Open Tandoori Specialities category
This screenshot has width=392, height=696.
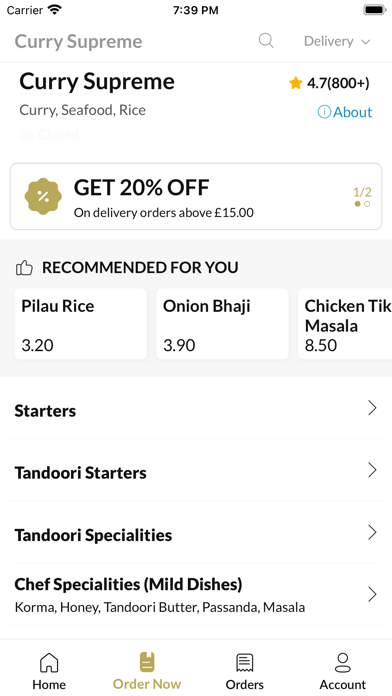(x=196, y=533)
